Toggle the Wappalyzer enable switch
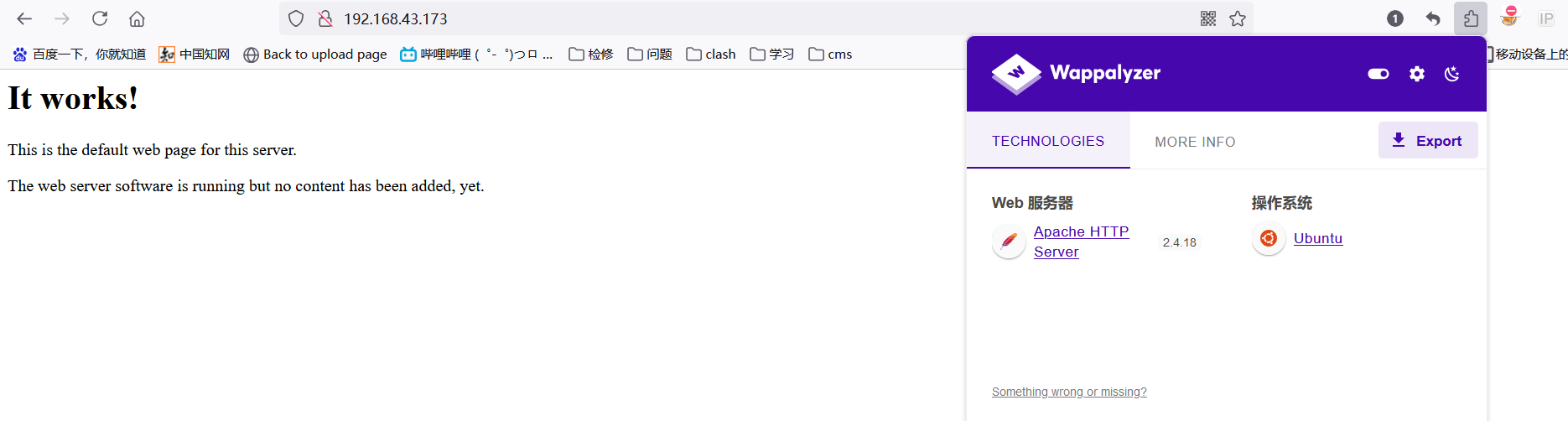The width and height of the screenshot is (1568, 421). [1378, 74]
